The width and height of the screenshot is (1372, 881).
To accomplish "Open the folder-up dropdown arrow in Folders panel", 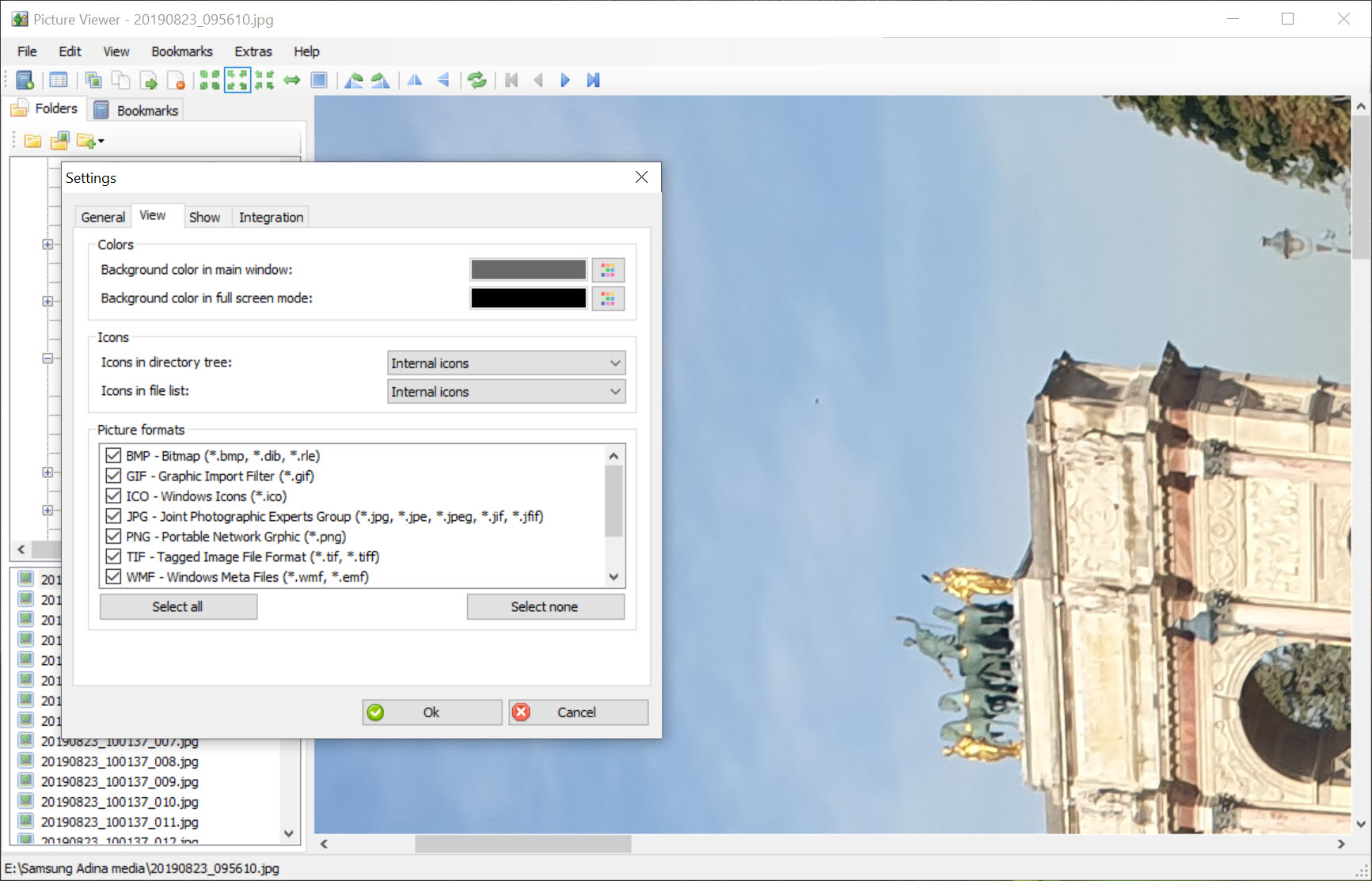I will pos(101,142).
